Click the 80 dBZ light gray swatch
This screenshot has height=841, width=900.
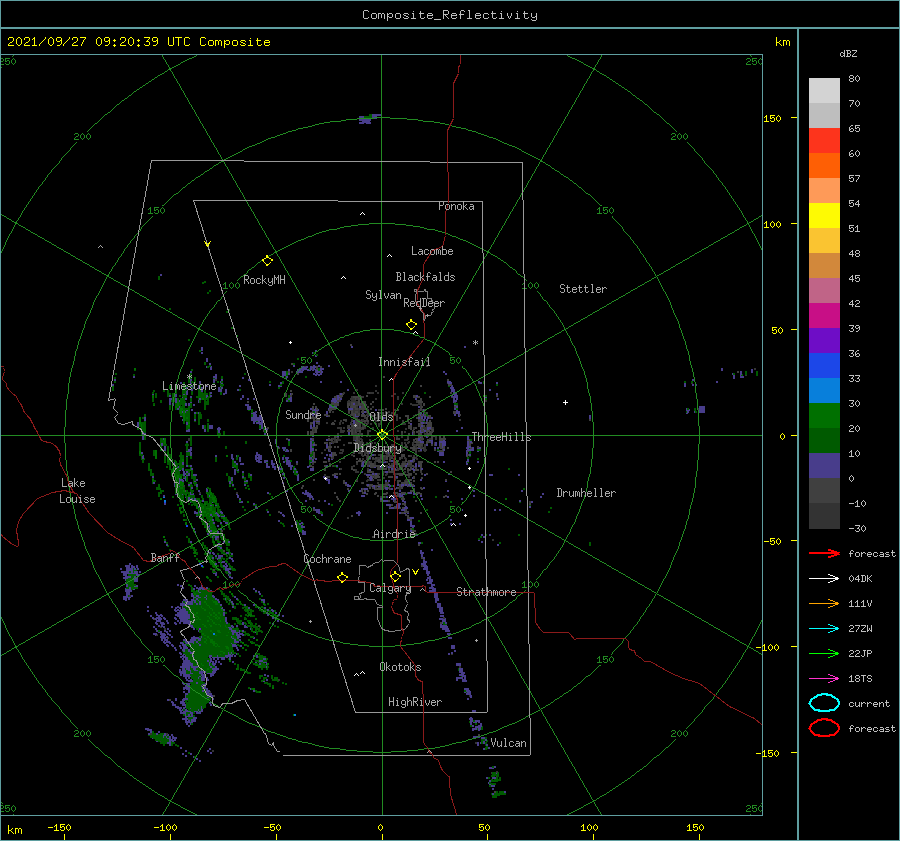tap(824, 91)
